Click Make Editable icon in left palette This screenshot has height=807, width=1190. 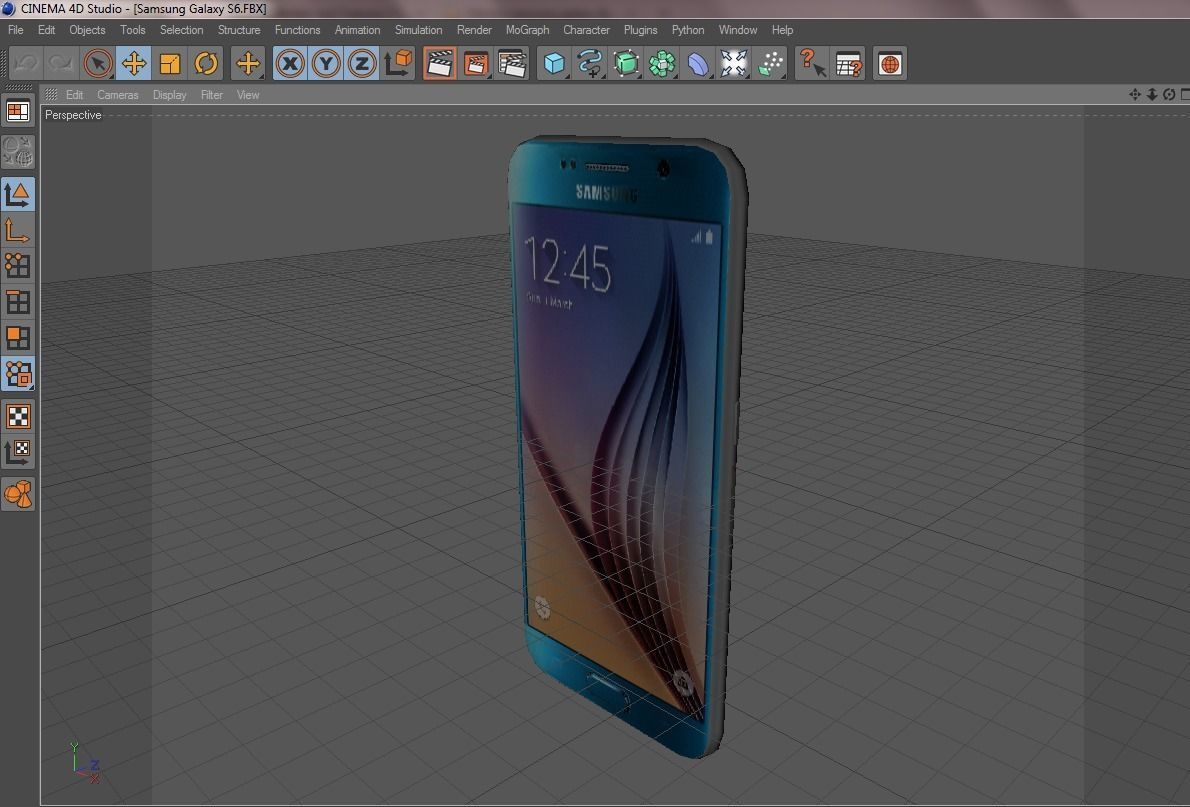coord(18,152)
